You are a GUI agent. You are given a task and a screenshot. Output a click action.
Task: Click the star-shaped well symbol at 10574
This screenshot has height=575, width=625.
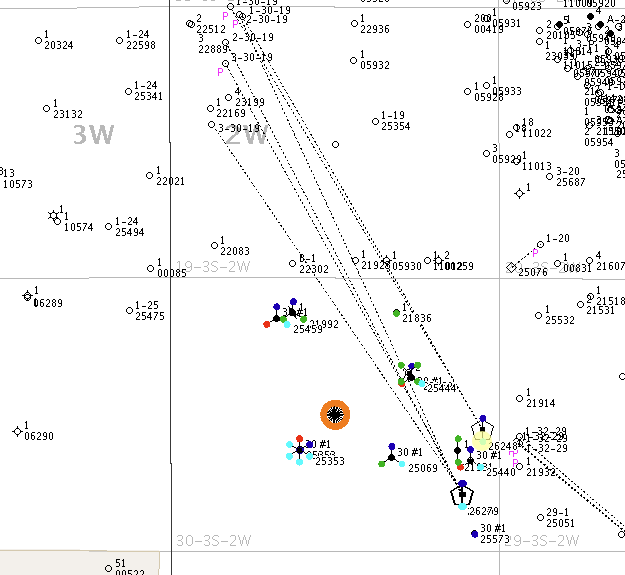tap(54, 216)
